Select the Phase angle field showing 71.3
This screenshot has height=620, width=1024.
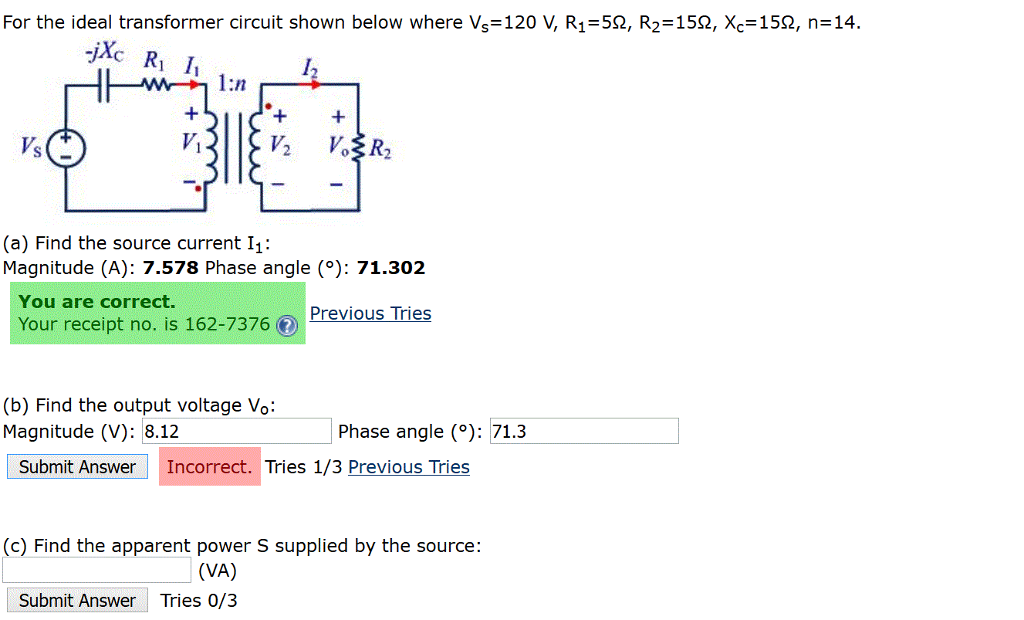click(x=585, y=430)
